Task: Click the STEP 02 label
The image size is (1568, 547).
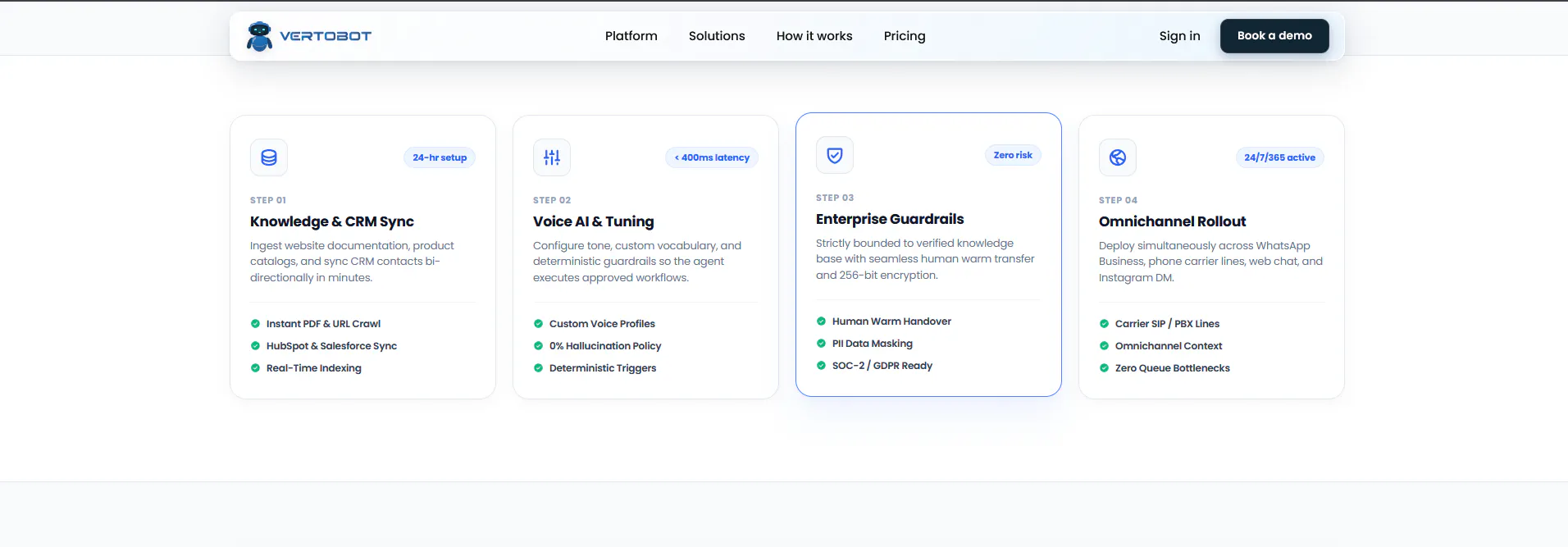Action: click(552, 200)
